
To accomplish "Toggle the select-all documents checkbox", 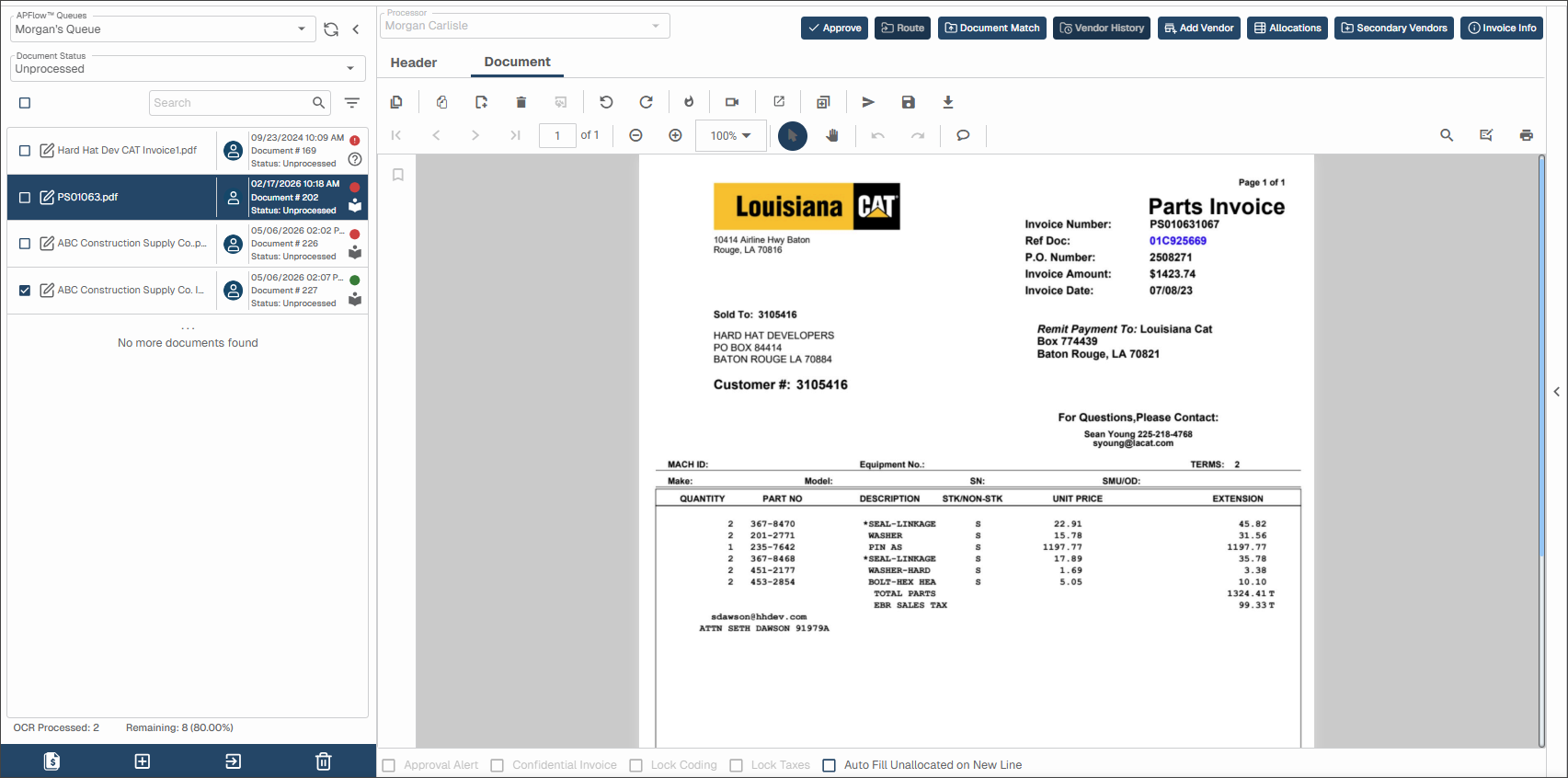I will (25, 103).
